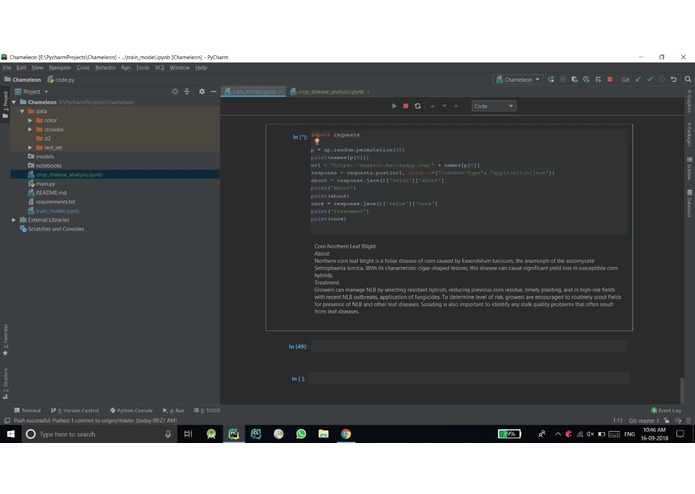Open the Chameleon run configuration dropdown

[x=518, y=80]
